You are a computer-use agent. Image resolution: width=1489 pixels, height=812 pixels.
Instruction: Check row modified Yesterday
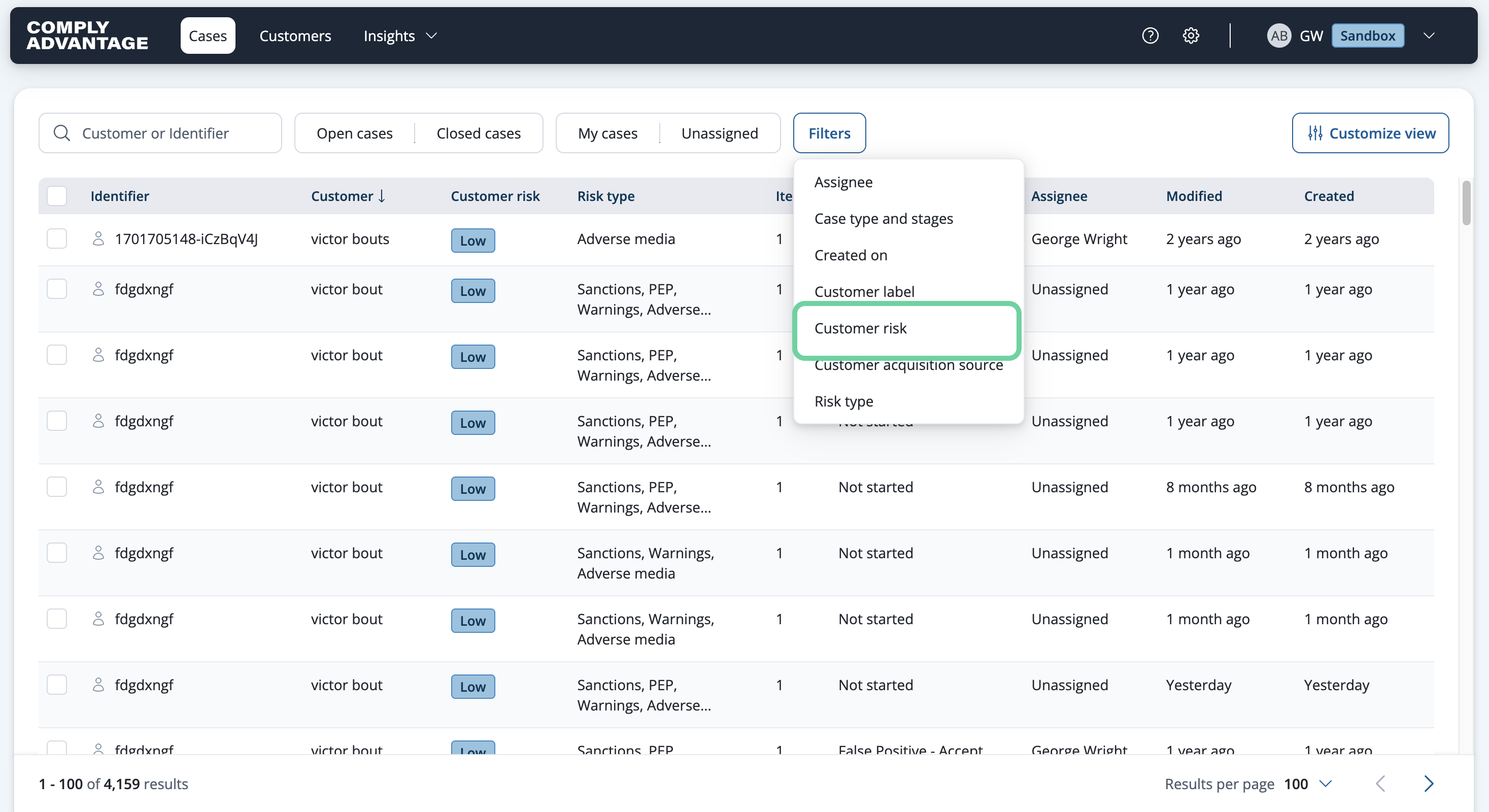57,684
